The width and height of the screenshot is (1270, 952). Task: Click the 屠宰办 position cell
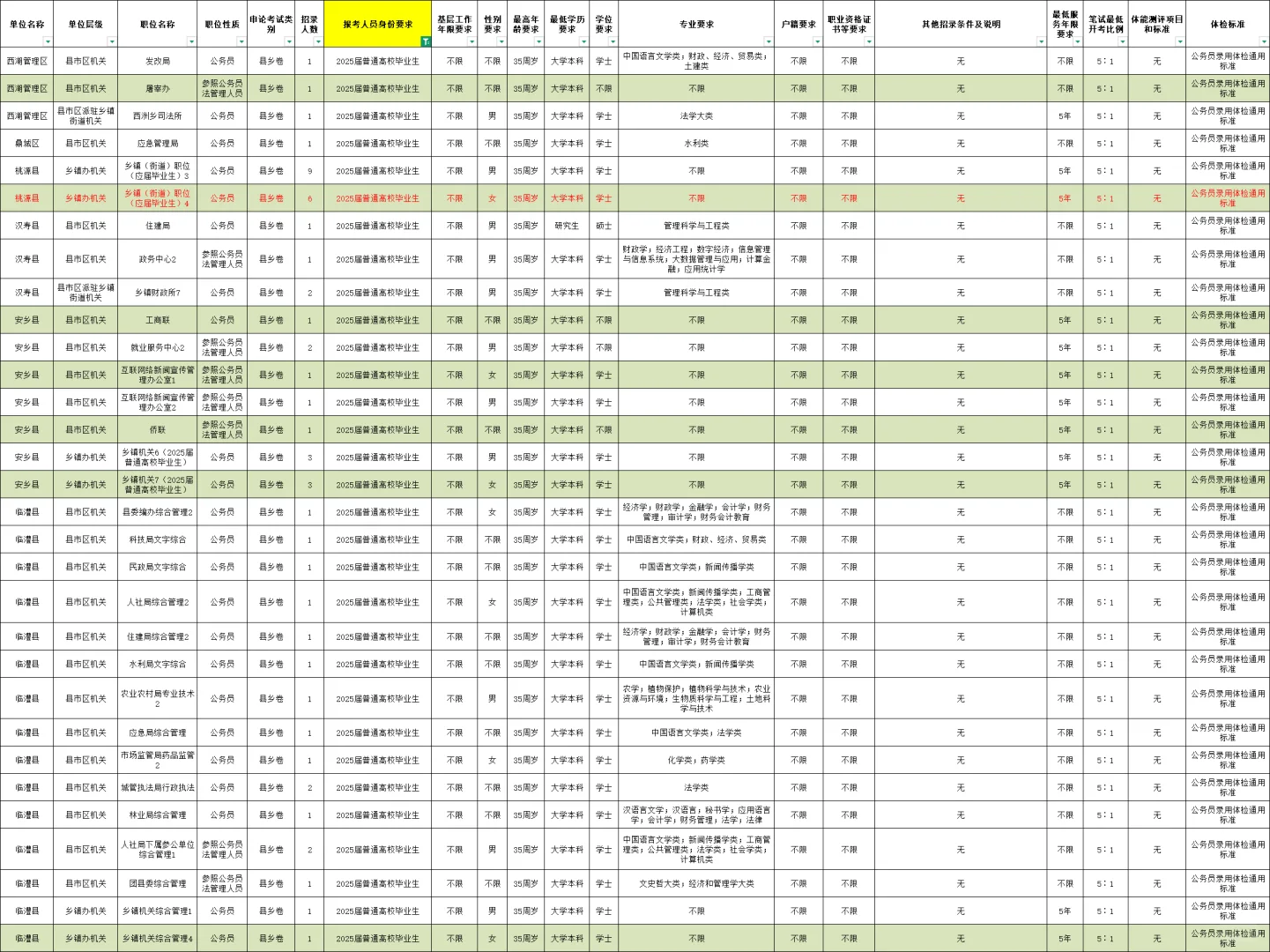[x=158, y=88]
